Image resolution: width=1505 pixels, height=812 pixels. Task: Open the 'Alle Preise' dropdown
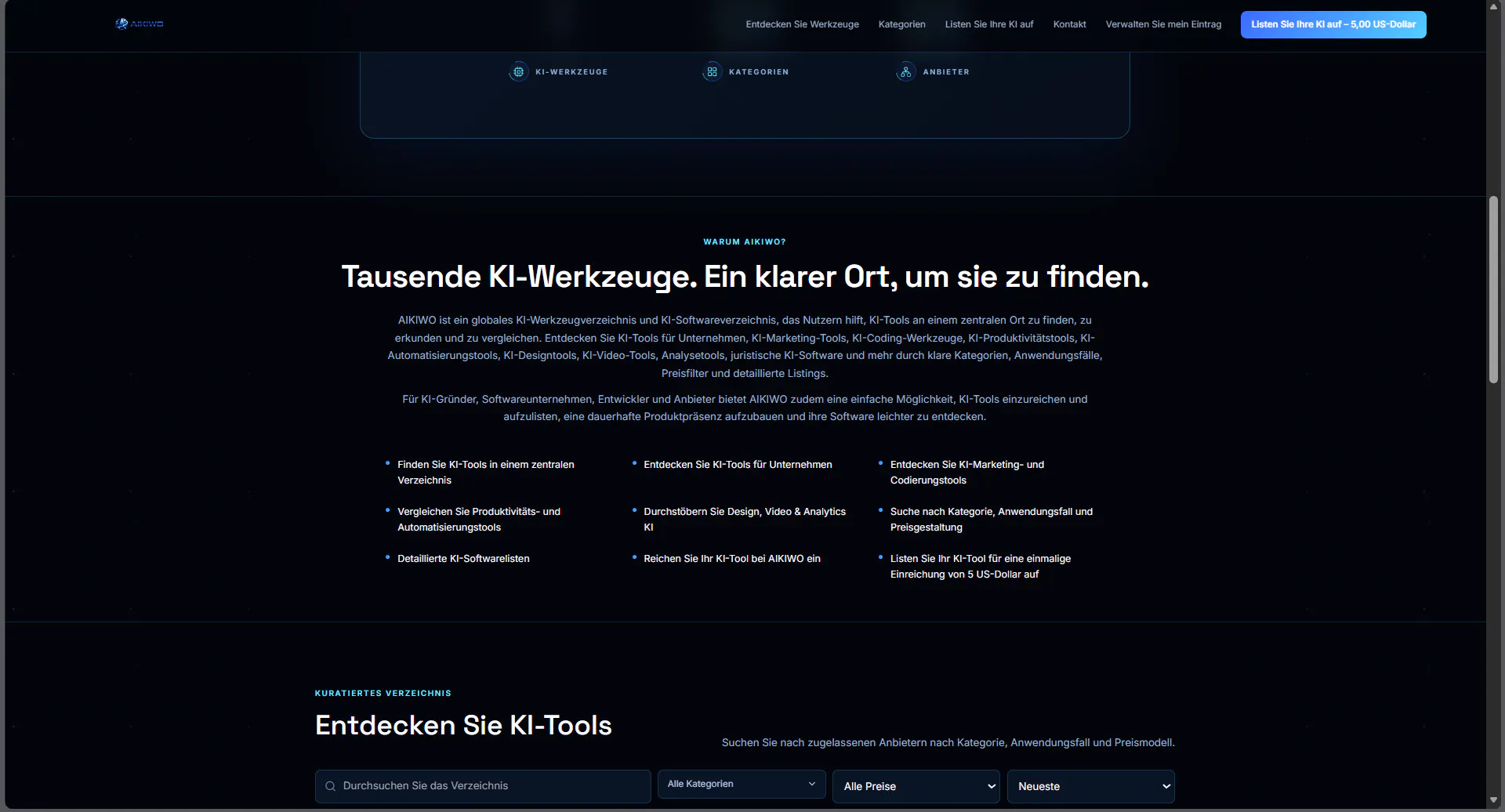pyautogui.click(x=916, y=786)
